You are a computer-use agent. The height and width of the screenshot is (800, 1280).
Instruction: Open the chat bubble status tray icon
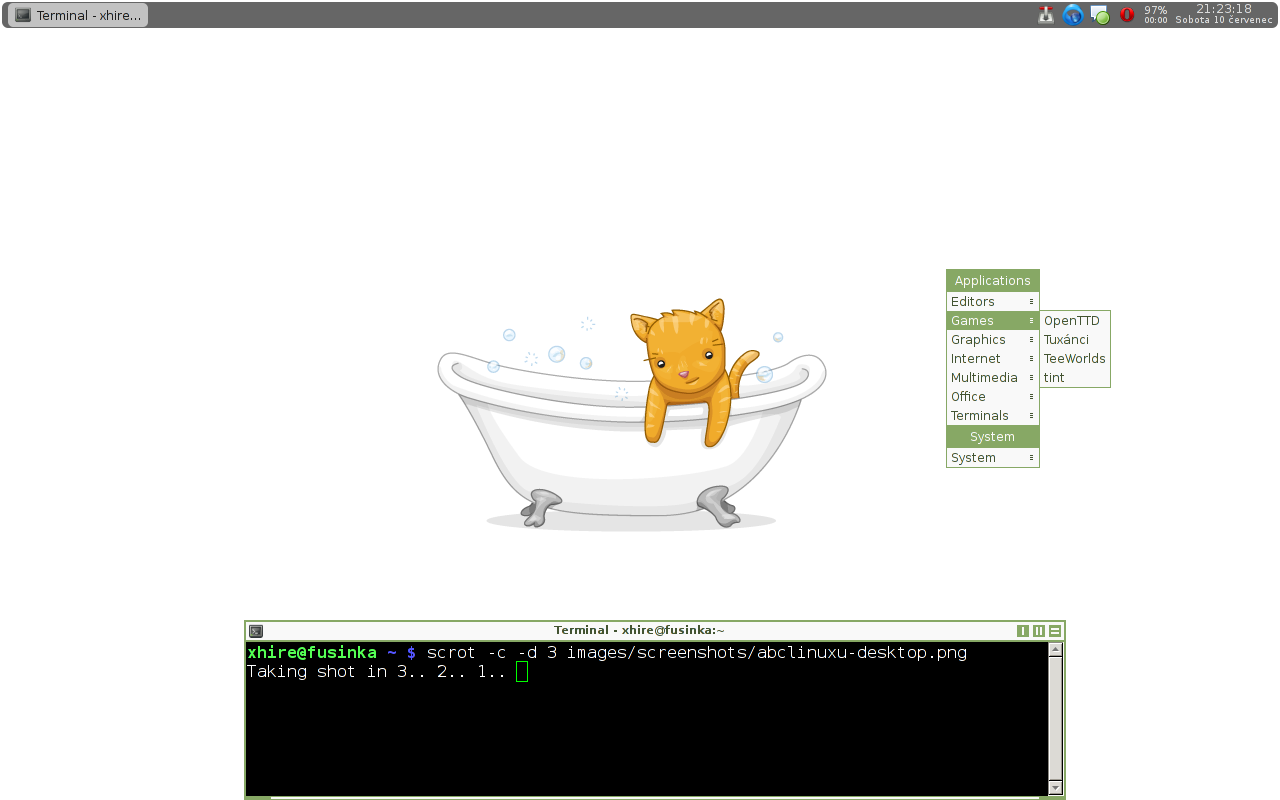[x=1100, y=15]
